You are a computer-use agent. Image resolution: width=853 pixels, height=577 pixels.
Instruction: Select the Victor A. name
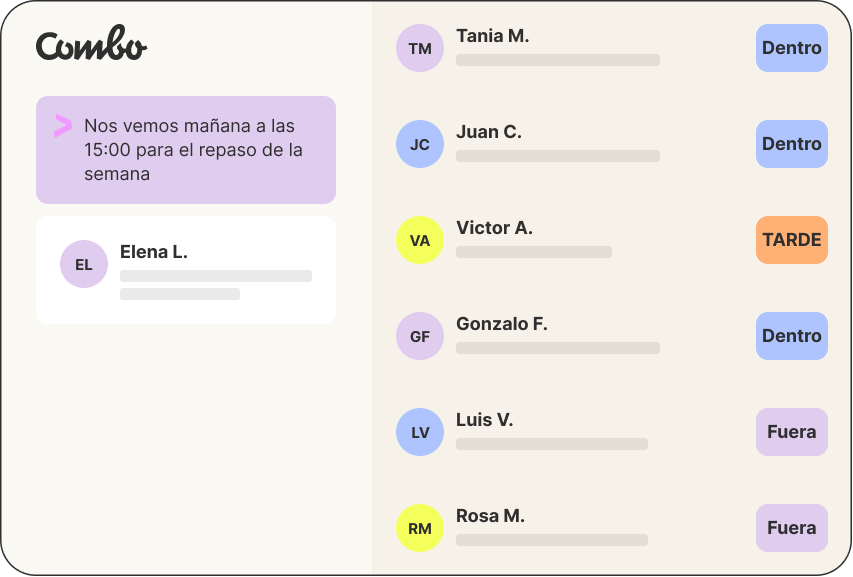click(494, 228)
